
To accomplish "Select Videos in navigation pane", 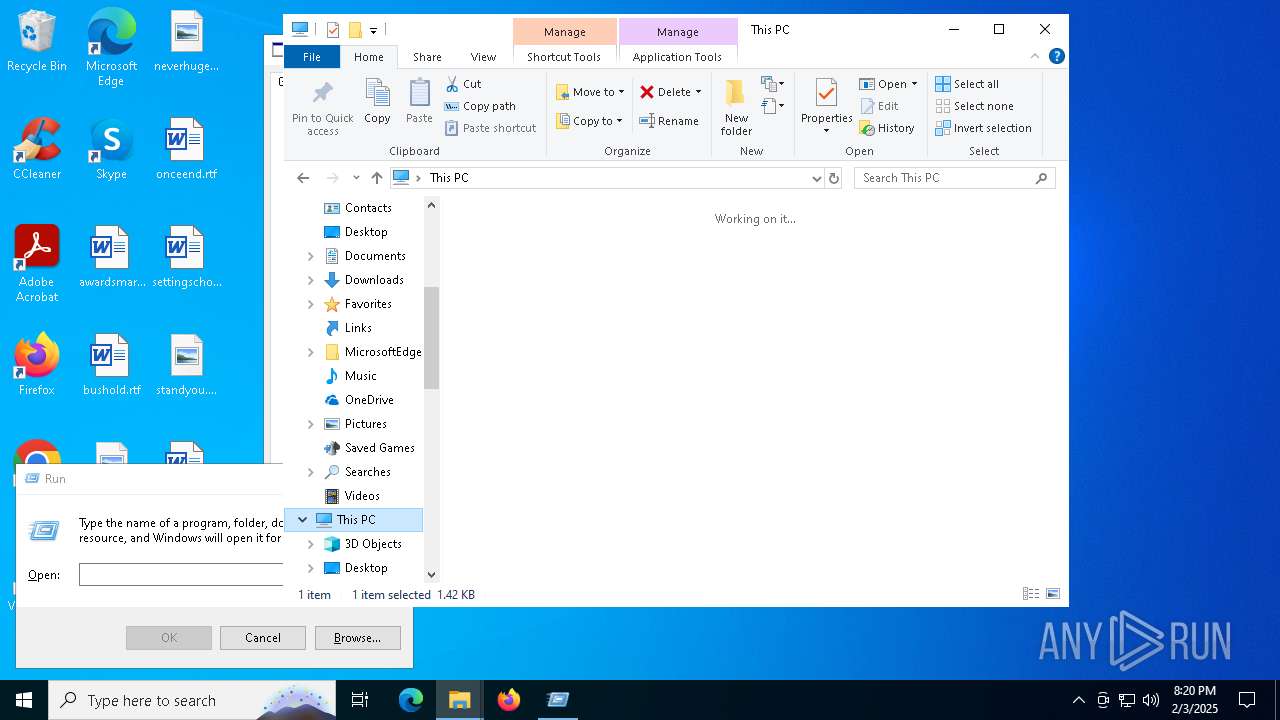I will (362, 496).
